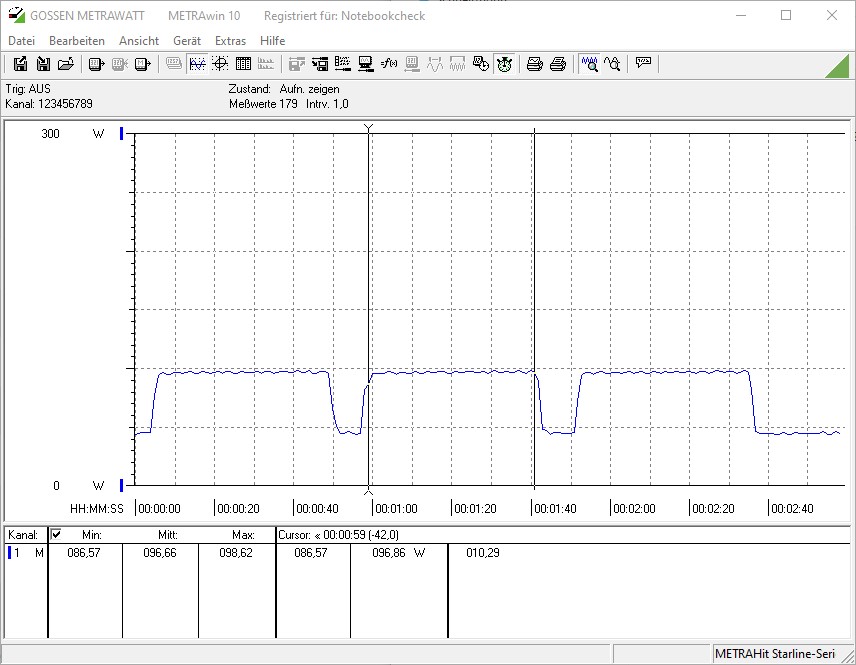Click the curve zoom magnifier icon

tap(612, 64)
